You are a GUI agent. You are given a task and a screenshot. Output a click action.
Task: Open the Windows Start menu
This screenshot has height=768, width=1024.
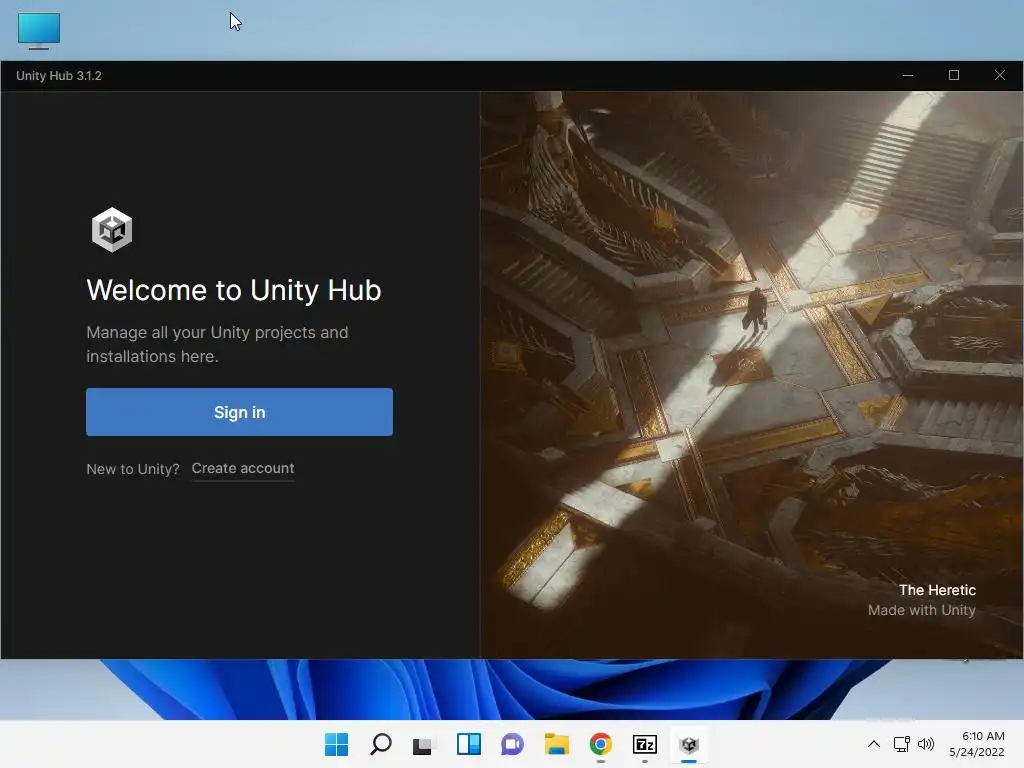click(x=336, y=744)
